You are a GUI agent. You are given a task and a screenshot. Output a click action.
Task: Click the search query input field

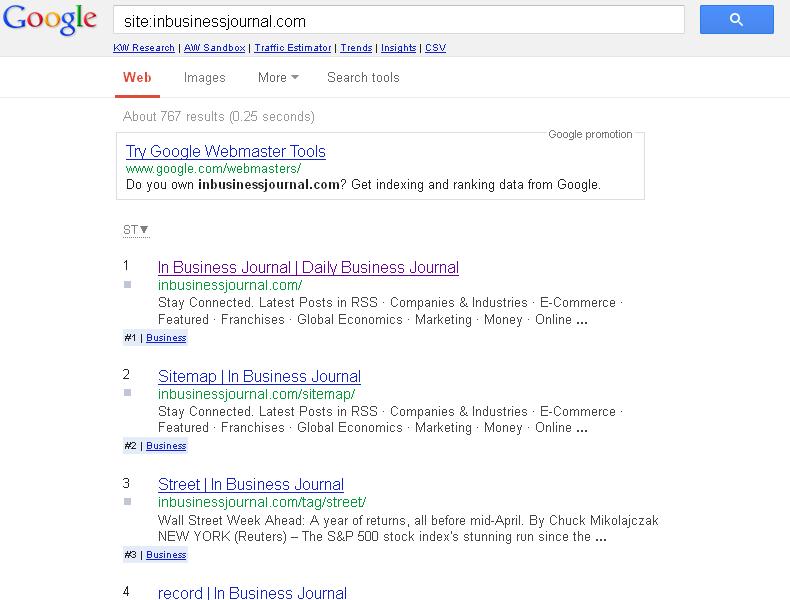pyautogui.click(x=399, y=20)
